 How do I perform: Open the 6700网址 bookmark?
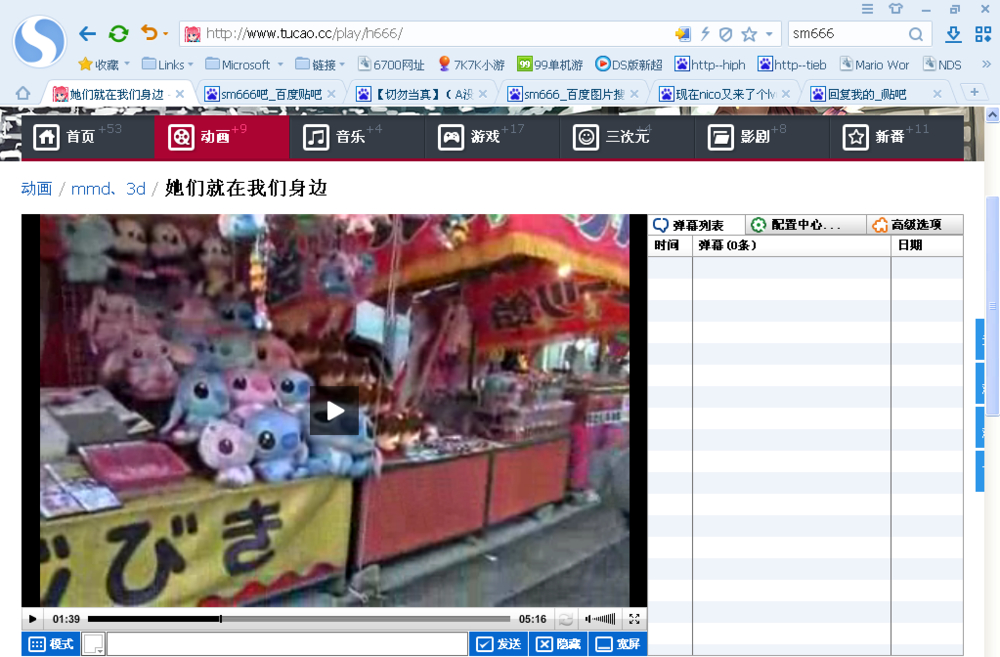pyautogui.click(x=391, y=64)
